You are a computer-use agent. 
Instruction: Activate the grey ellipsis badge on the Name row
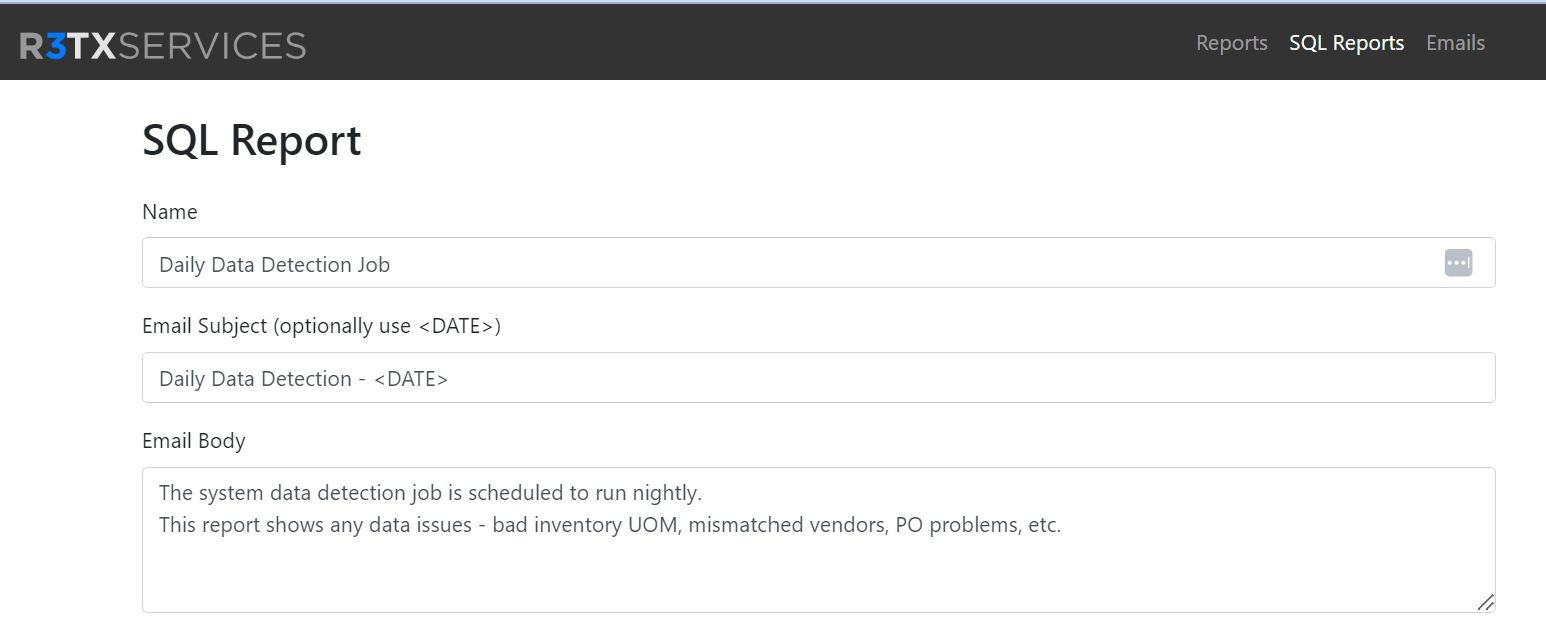coord(1457,262)
